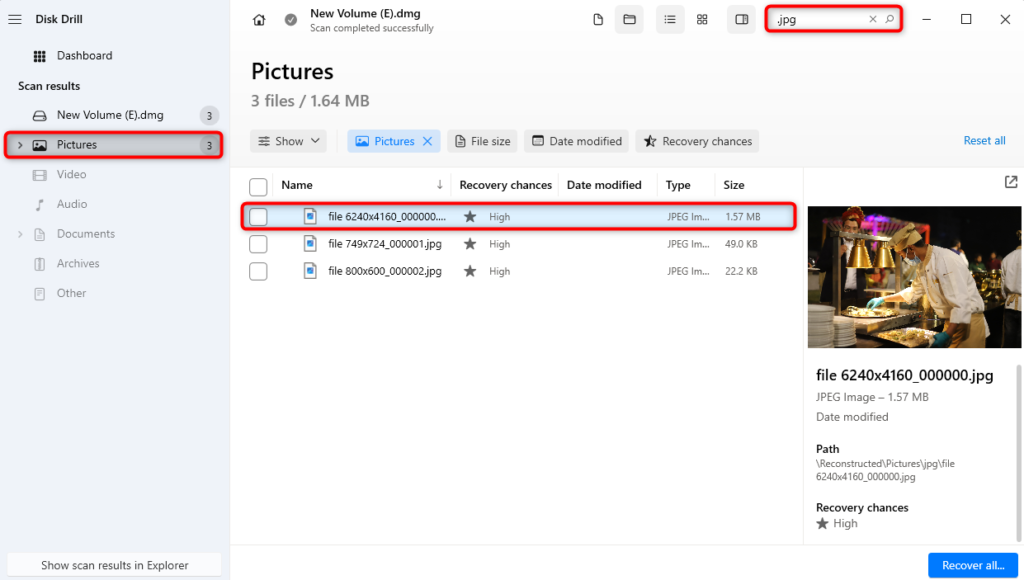Viewport: 1024px width, 580px height.
Task: Open the sidebar hamburger menu
Action: coord(15,18)
